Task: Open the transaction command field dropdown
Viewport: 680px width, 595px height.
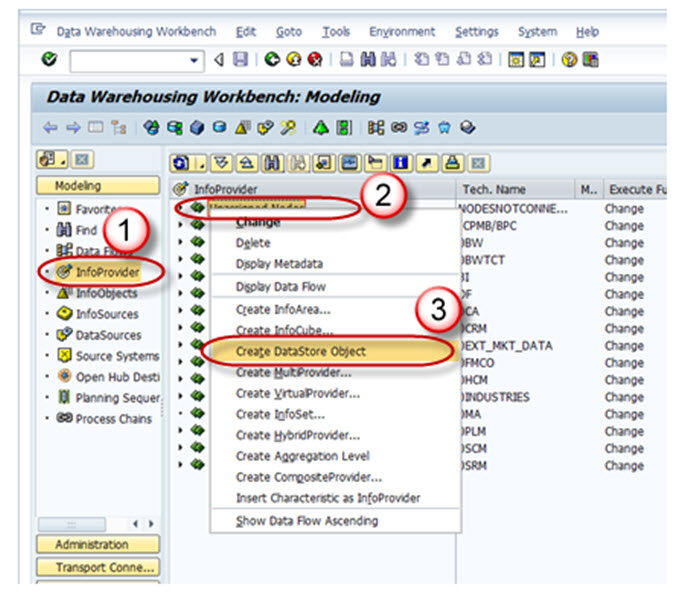Action: click(195, 61)
